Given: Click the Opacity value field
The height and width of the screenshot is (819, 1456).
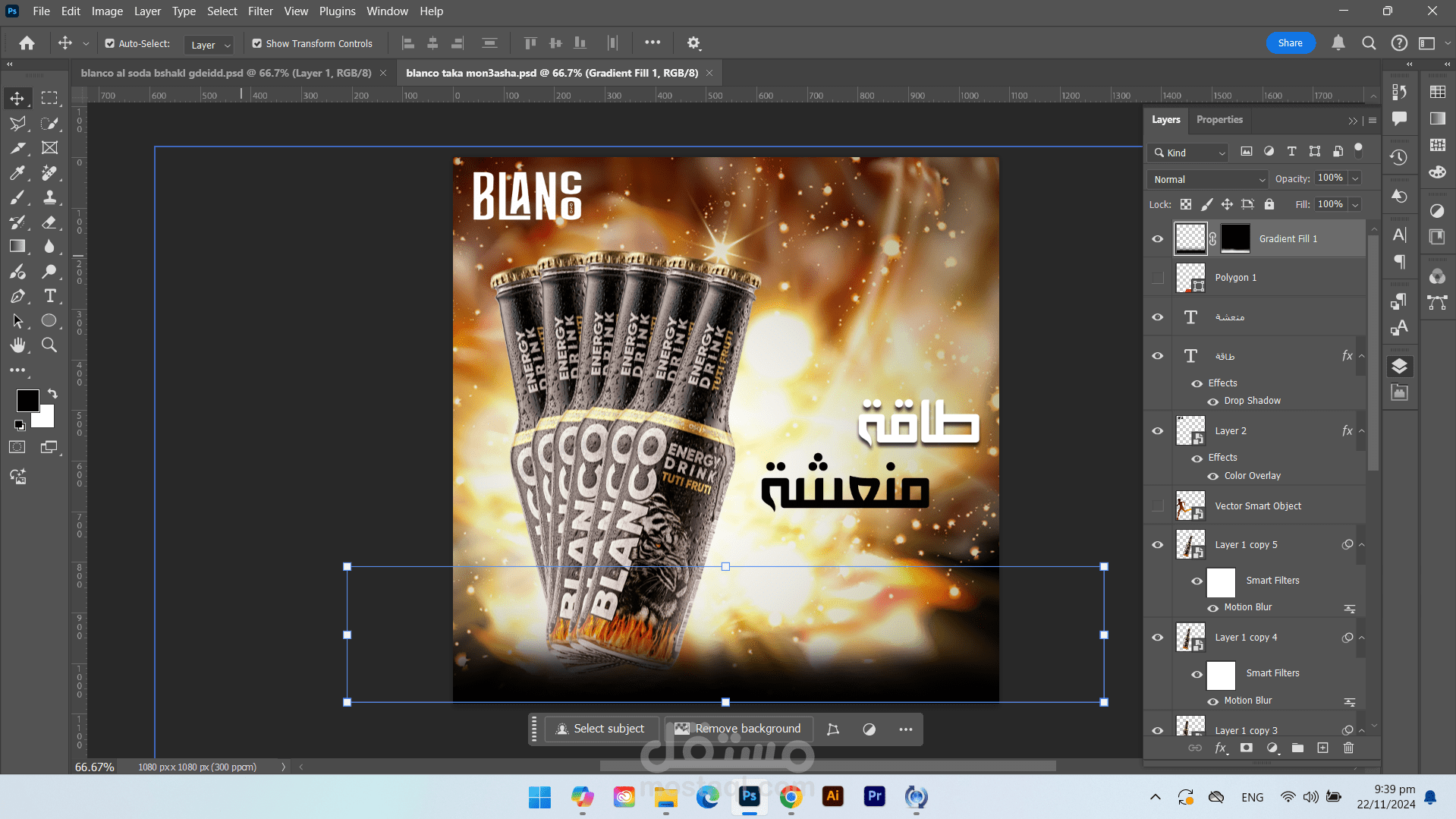Looking at the screenshot, I should (1331, 178).
